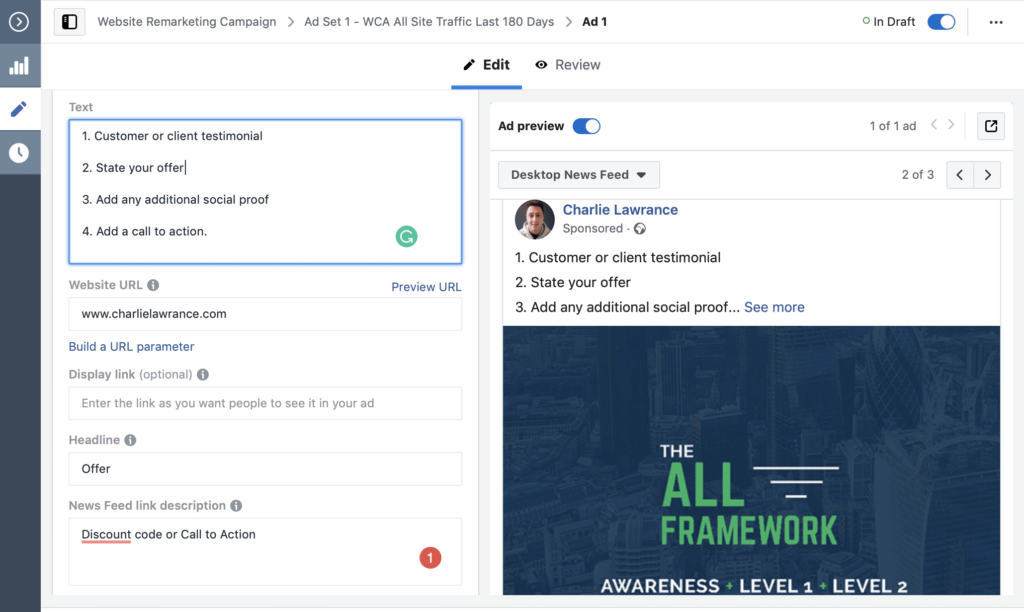The width and height of the screenshot is (1024, 612).
Task: Go to previous preview placement arrow
Action: tap(959, 175)
